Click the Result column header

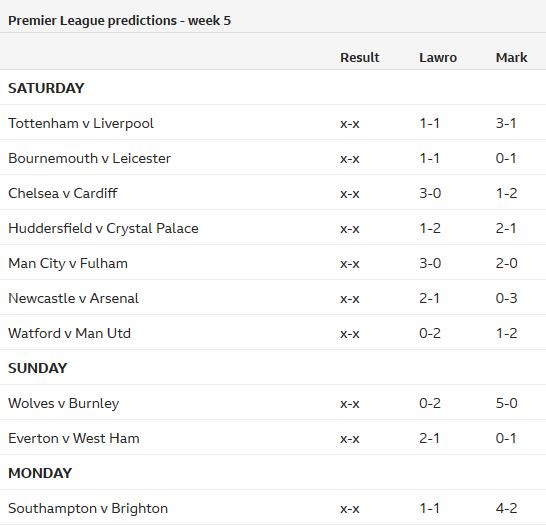coord(360,57)
